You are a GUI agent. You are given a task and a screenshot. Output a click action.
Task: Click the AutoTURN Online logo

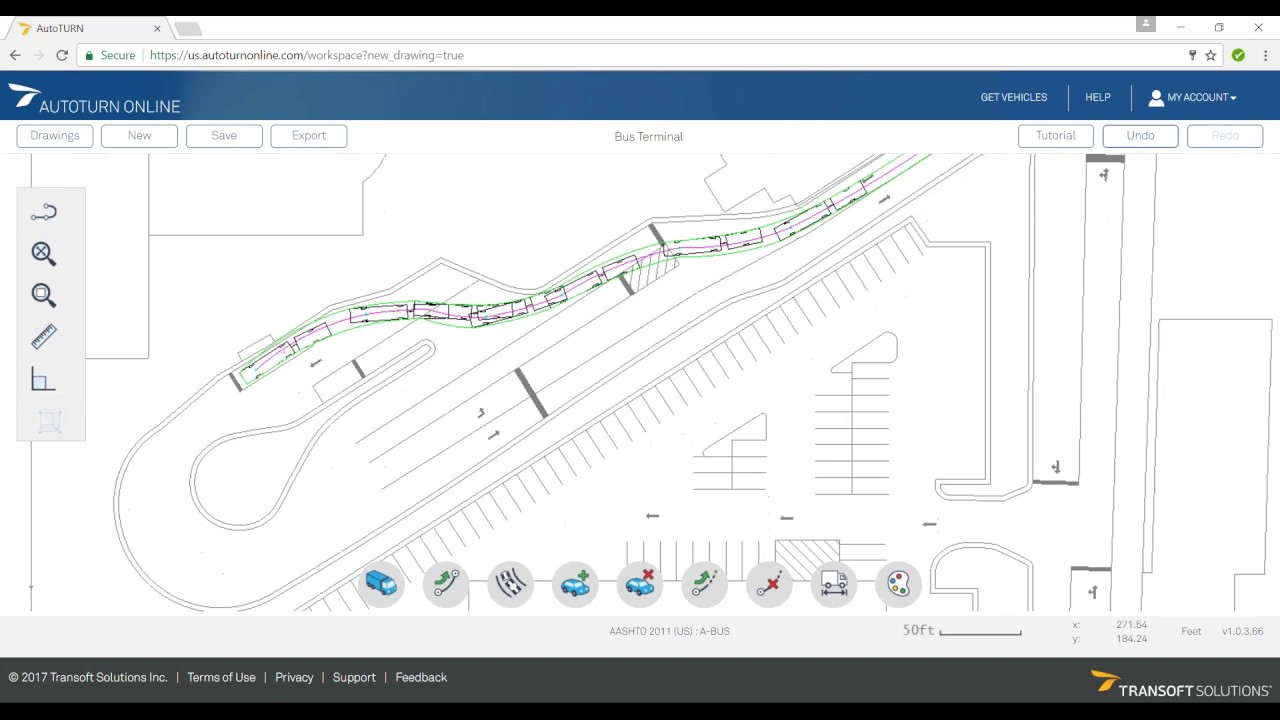click(95, 99)
